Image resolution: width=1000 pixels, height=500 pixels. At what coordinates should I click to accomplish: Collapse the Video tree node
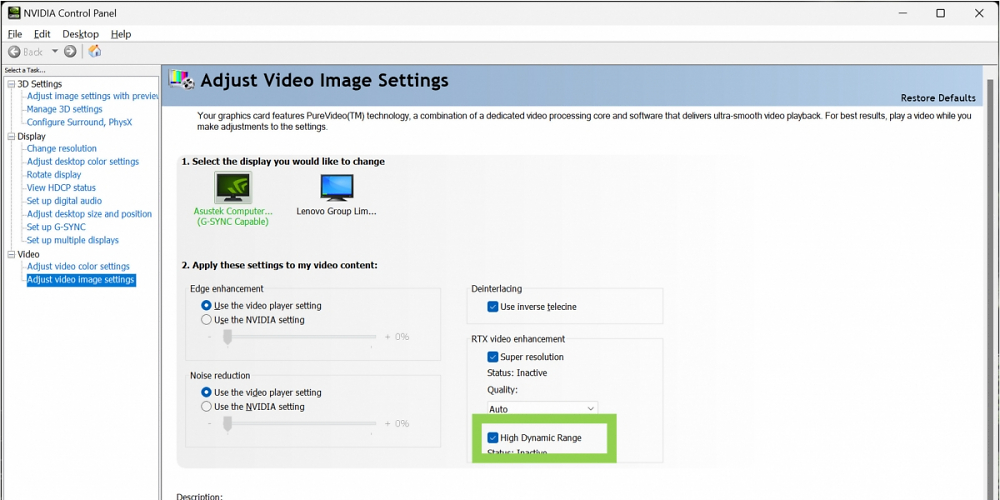tap(11, 254)
